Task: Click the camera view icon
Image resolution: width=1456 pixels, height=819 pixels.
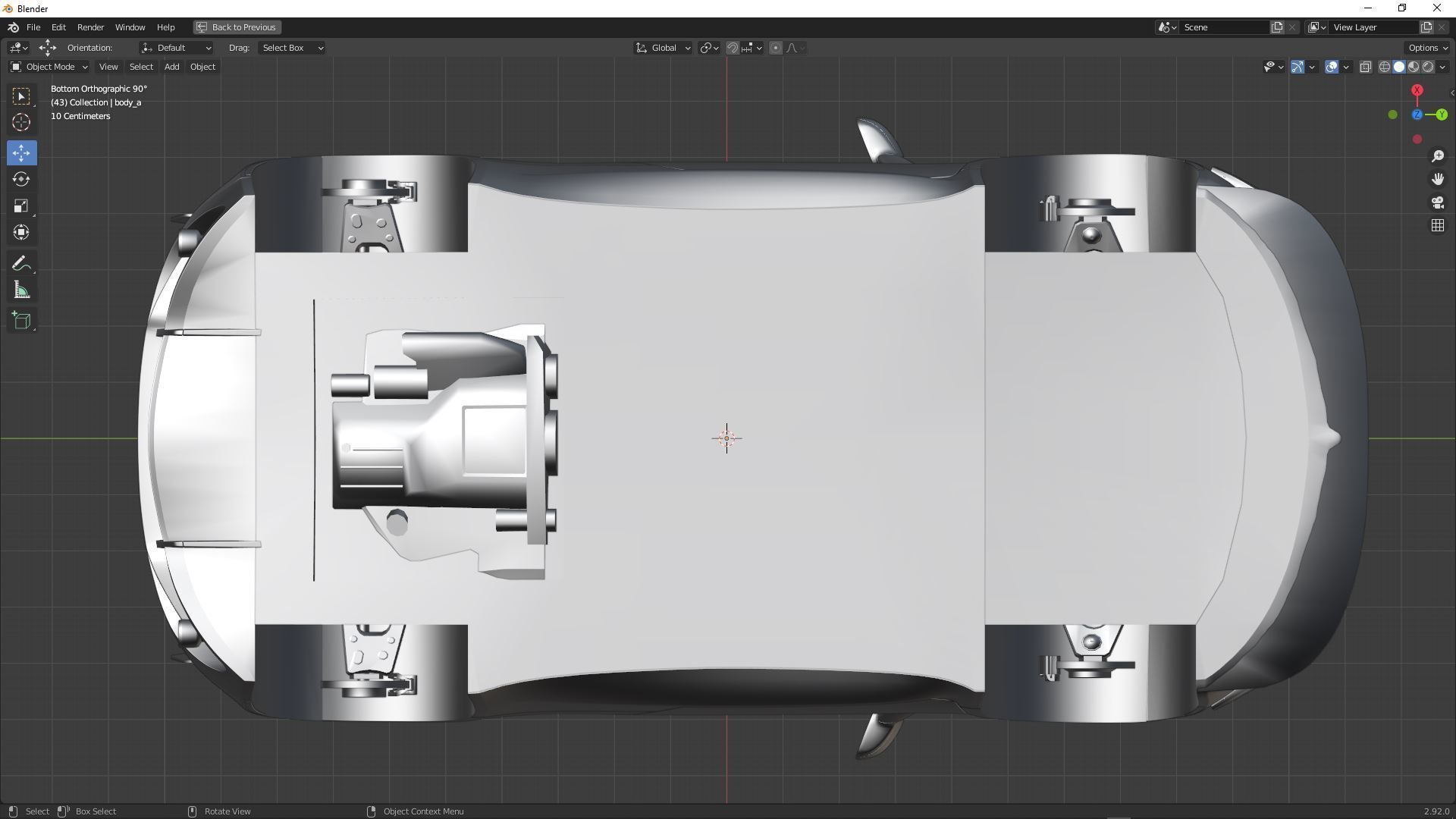Action: pyautogui.click(x=1437, y=202)
